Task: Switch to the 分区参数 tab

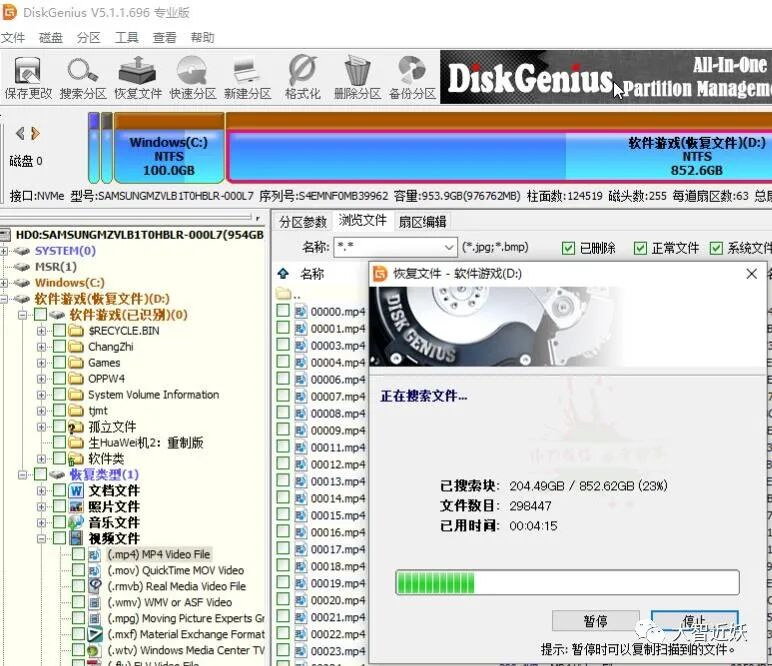Action: click(303, 222)
